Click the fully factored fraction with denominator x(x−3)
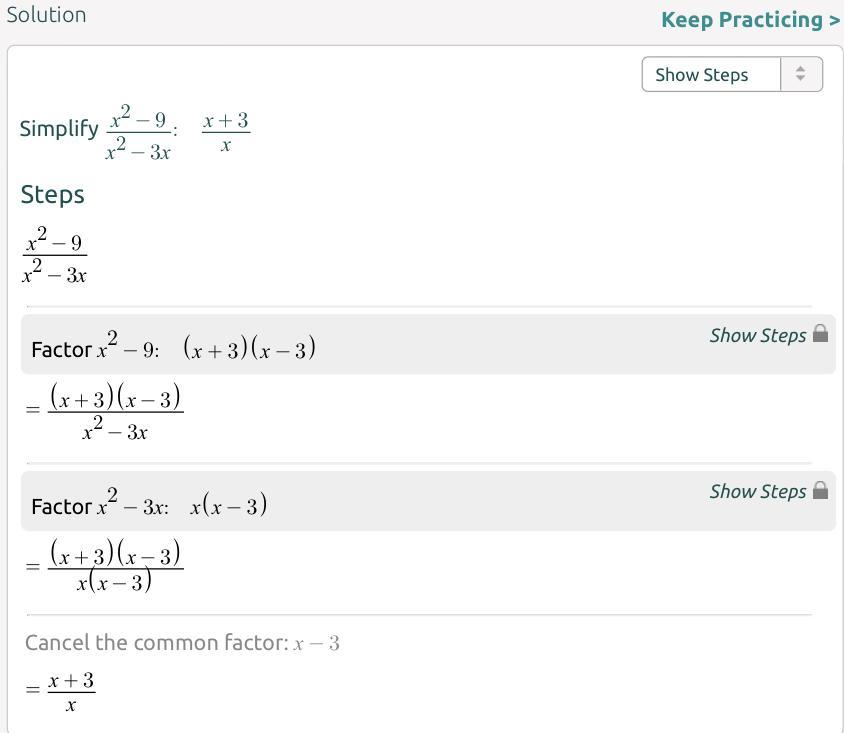 [115, 567]
